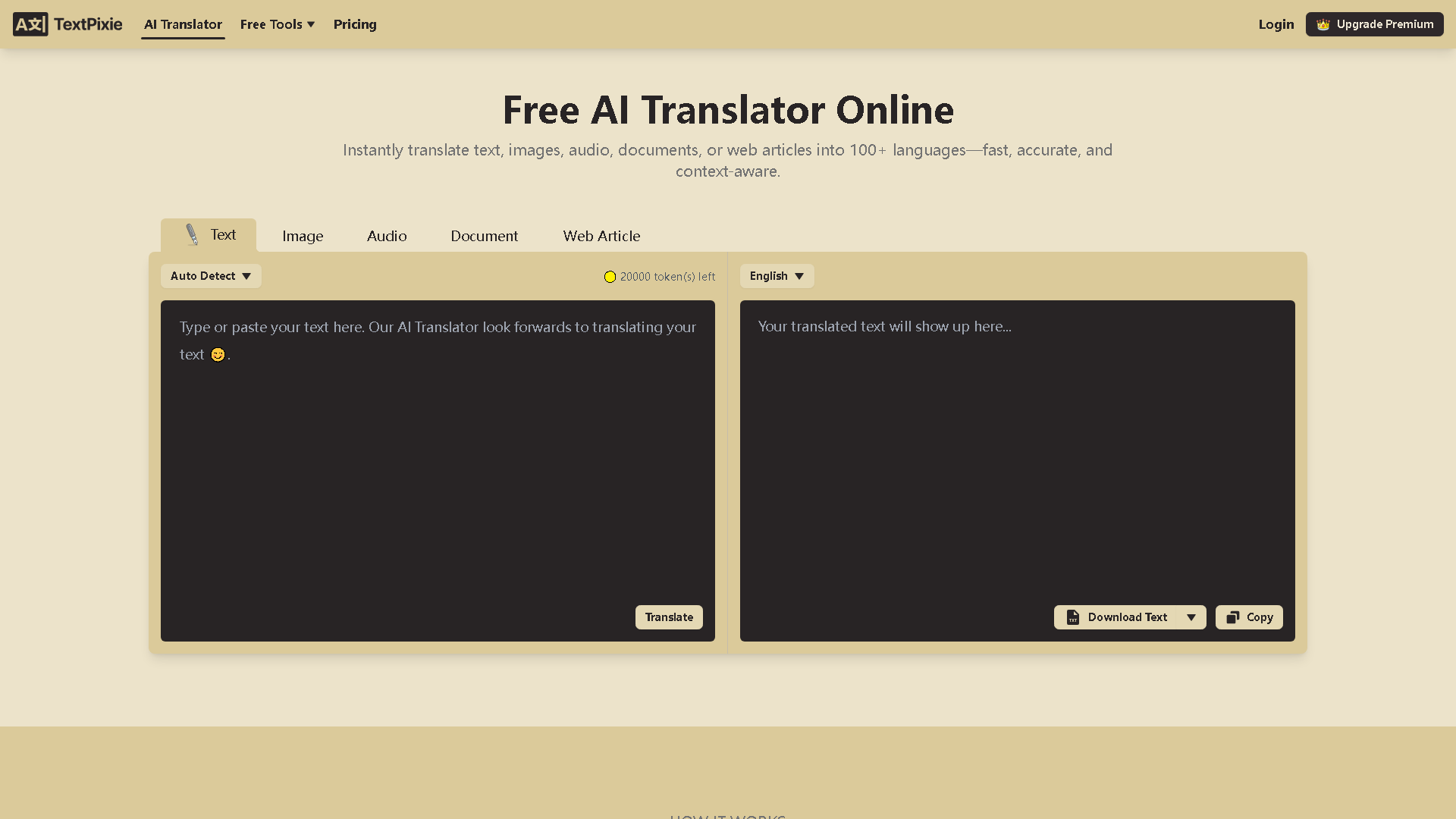Open the AI Translator menu item
This screenshot has height=819, width=1456.
(x=183, y=24)
